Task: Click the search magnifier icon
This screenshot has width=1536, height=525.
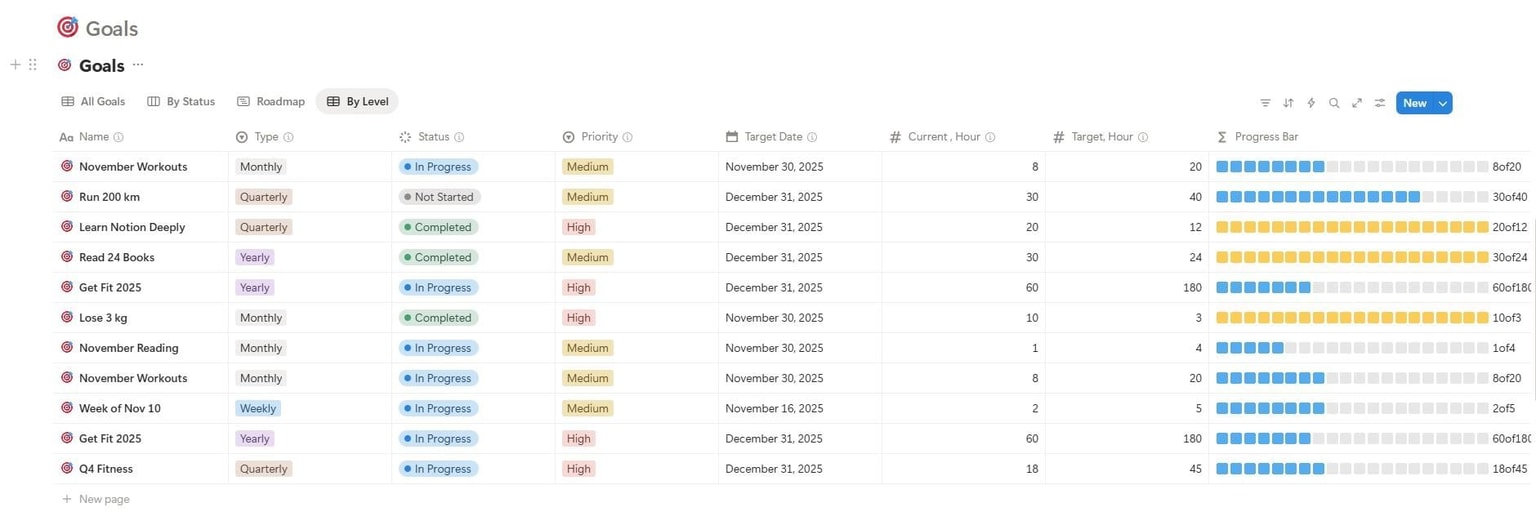Action: [x=1334, y=103]
